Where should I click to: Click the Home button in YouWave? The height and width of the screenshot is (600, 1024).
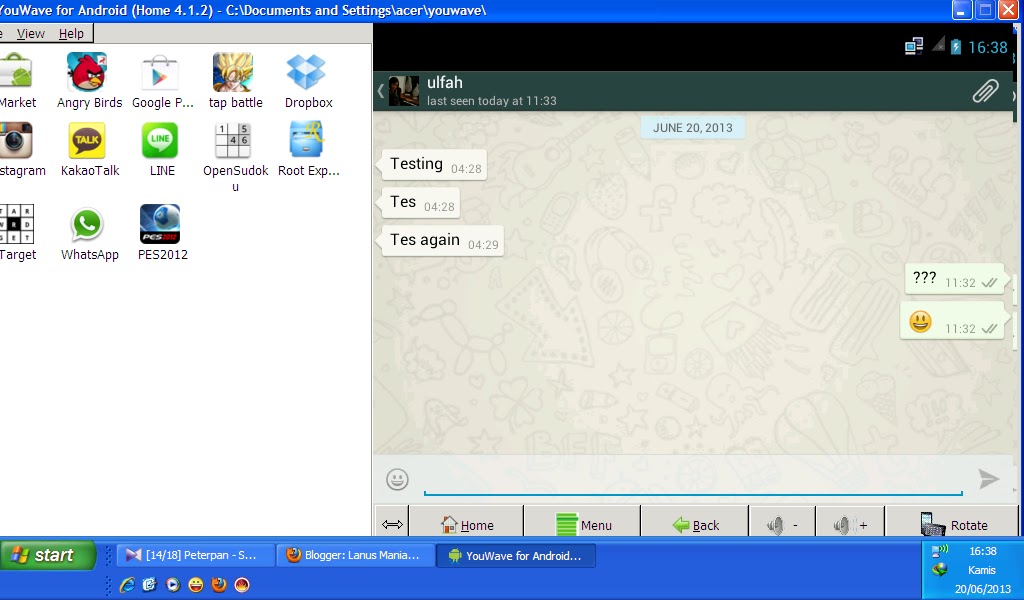pyautogui.click(x=467, y=524)
